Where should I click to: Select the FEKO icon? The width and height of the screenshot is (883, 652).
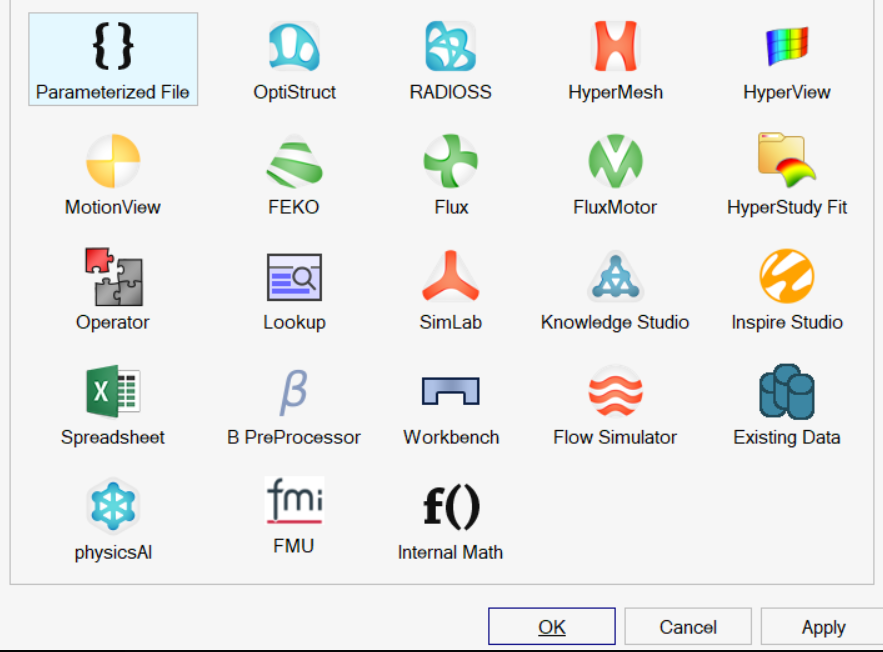tap(294, 161)
